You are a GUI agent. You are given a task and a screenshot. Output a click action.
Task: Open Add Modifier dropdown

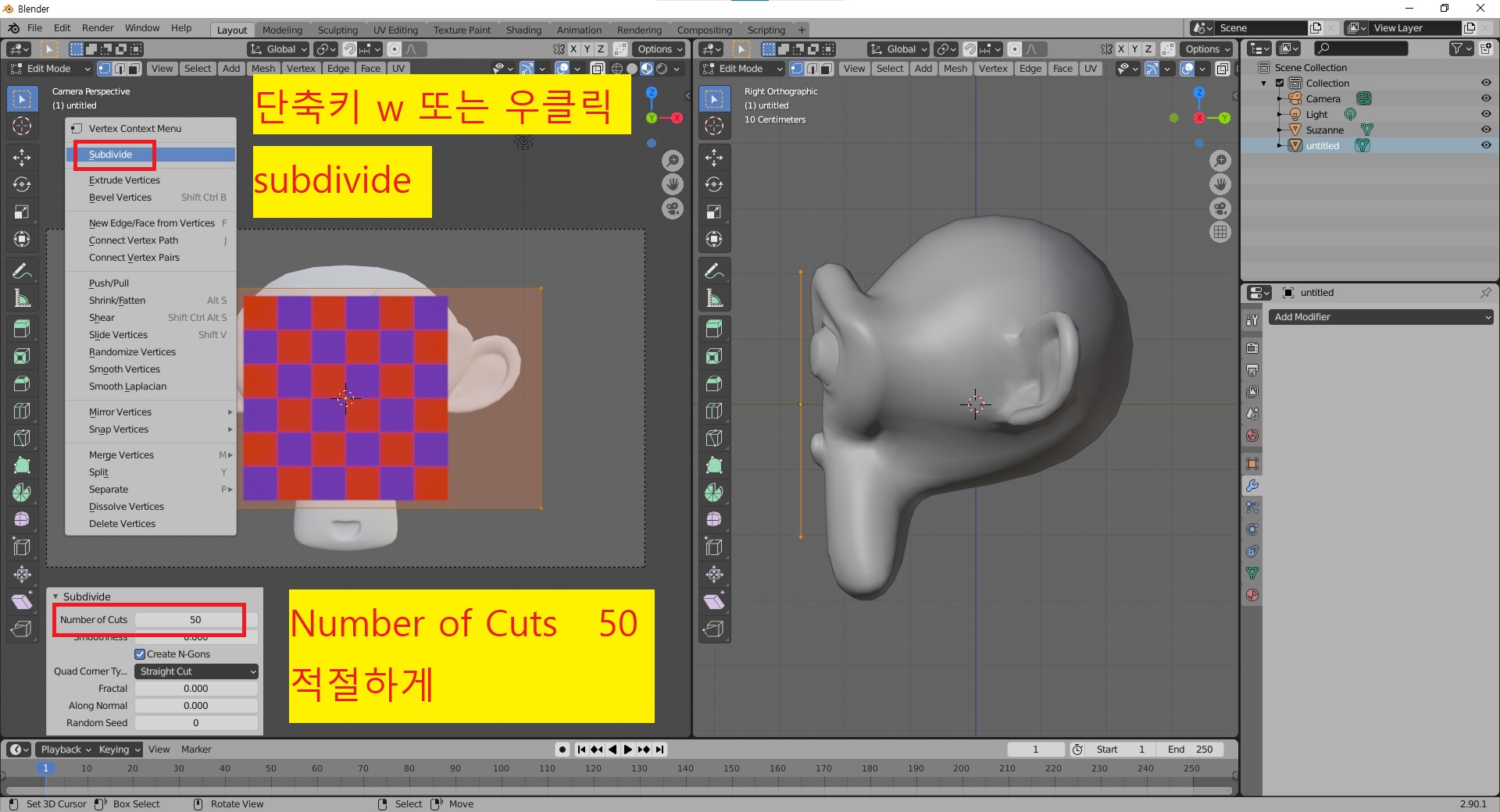[1380, 317]
